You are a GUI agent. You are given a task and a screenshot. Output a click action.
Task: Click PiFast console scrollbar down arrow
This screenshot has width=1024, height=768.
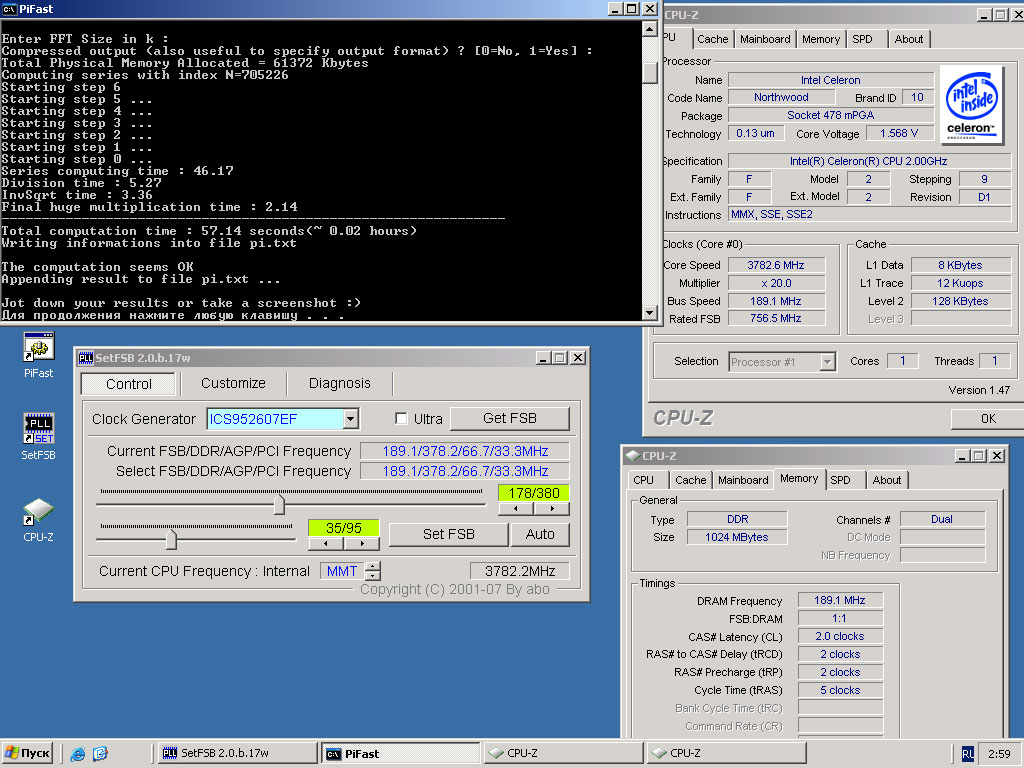(x=650, y=313)
